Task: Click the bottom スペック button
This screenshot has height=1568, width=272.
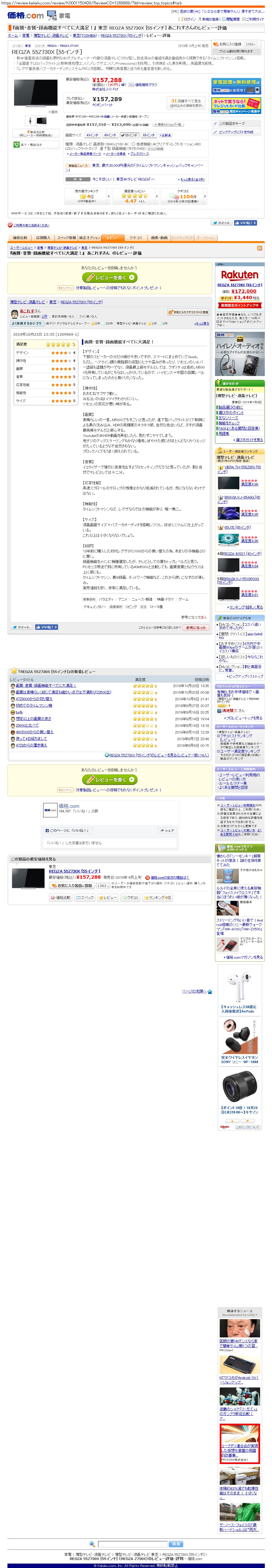Action: 85,898
